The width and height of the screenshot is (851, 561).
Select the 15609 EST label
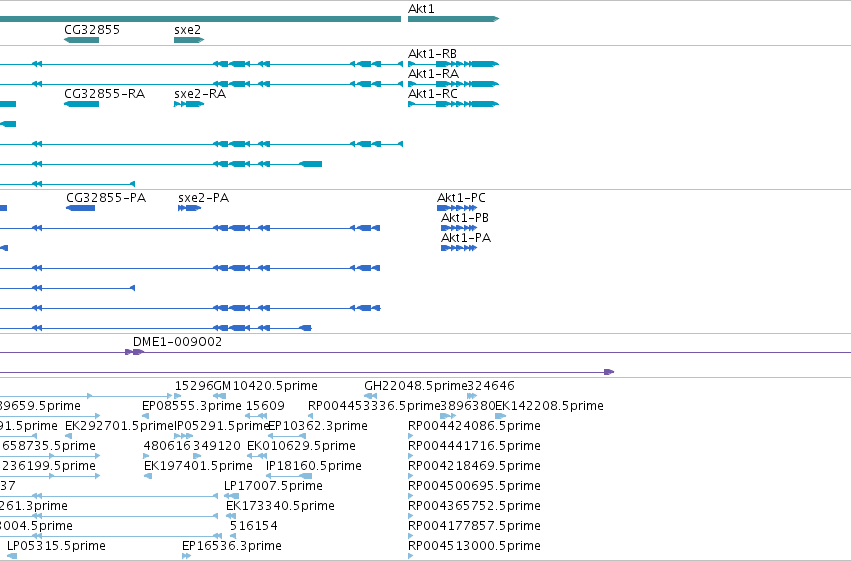tap(265, 406)
